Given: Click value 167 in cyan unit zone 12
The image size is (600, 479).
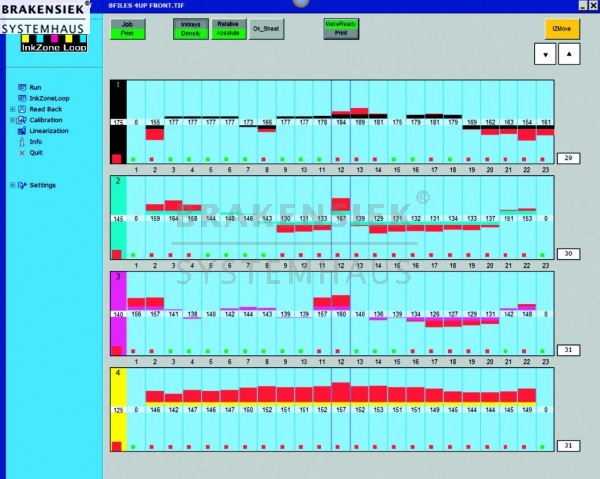Looking at the screenshot, I should (341, 218).
